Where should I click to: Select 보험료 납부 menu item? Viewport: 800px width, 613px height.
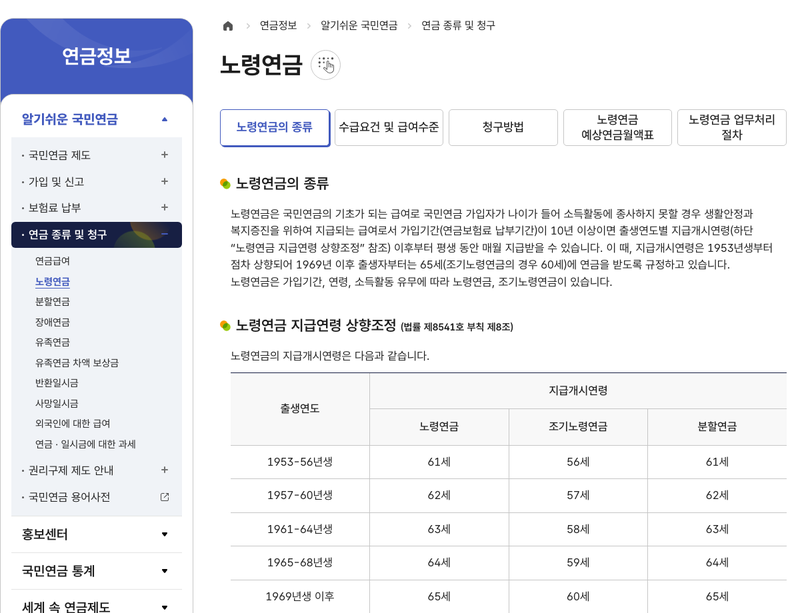(x=55, y=208)
